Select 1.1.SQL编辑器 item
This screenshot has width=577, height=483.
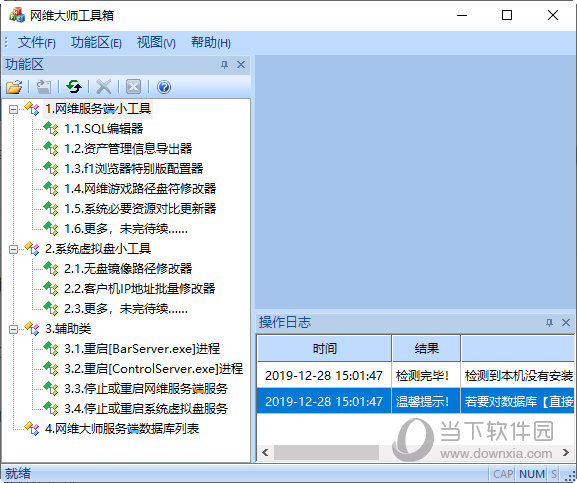point(104,128)
